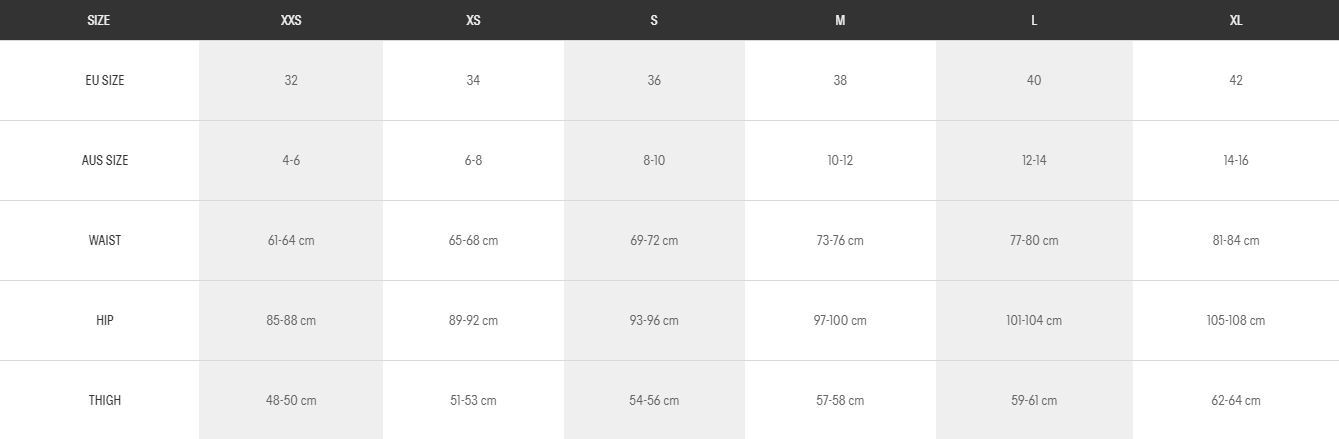Select the 89-92 cm hip value
1339x439 pixels.
473,320
